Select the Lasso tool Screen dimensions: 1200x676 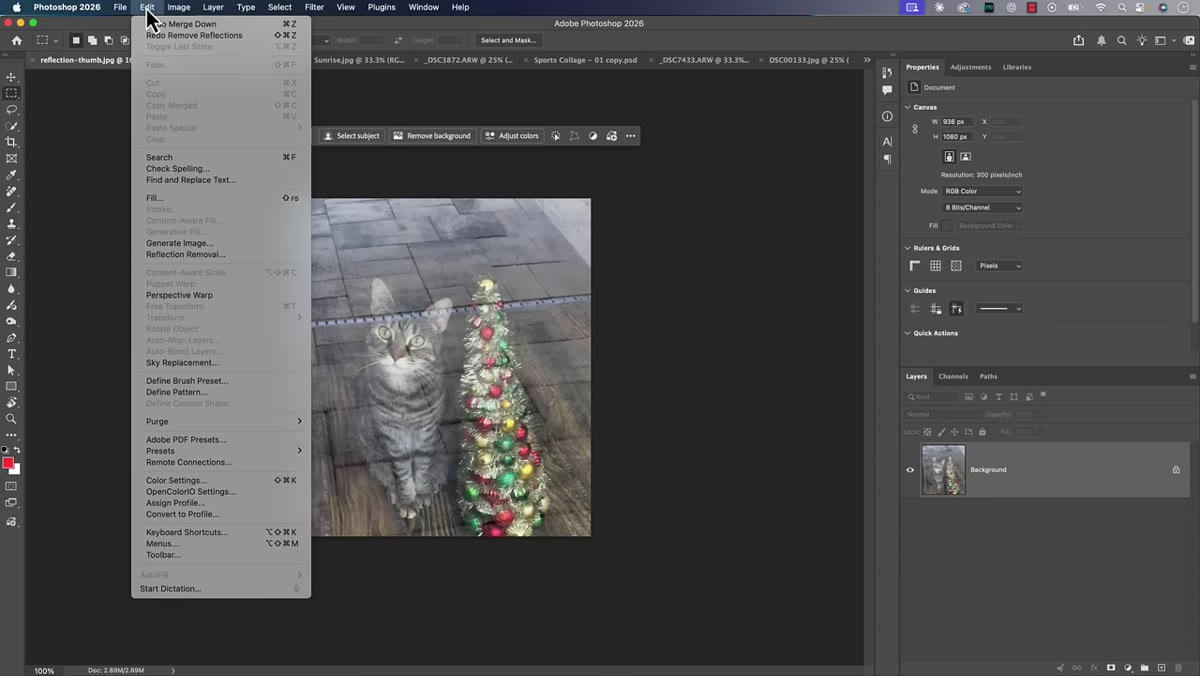12,110
